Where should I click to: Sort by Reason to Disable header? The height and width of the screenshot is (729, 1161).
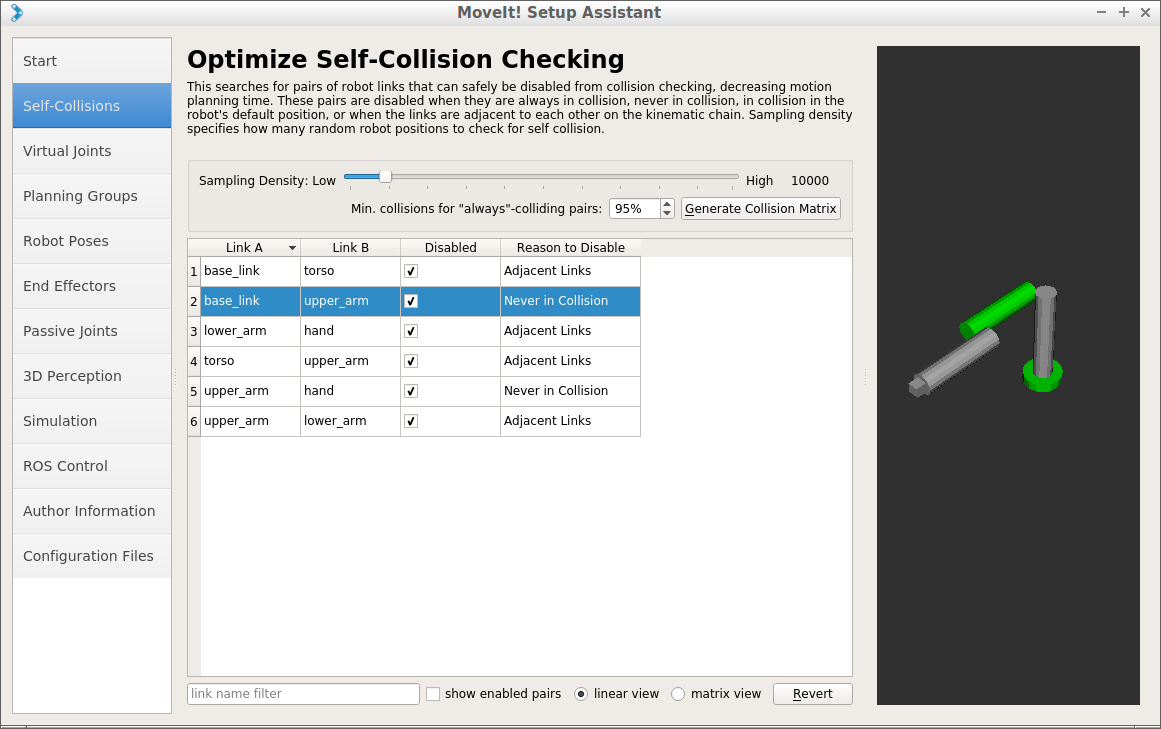[570, 247]
